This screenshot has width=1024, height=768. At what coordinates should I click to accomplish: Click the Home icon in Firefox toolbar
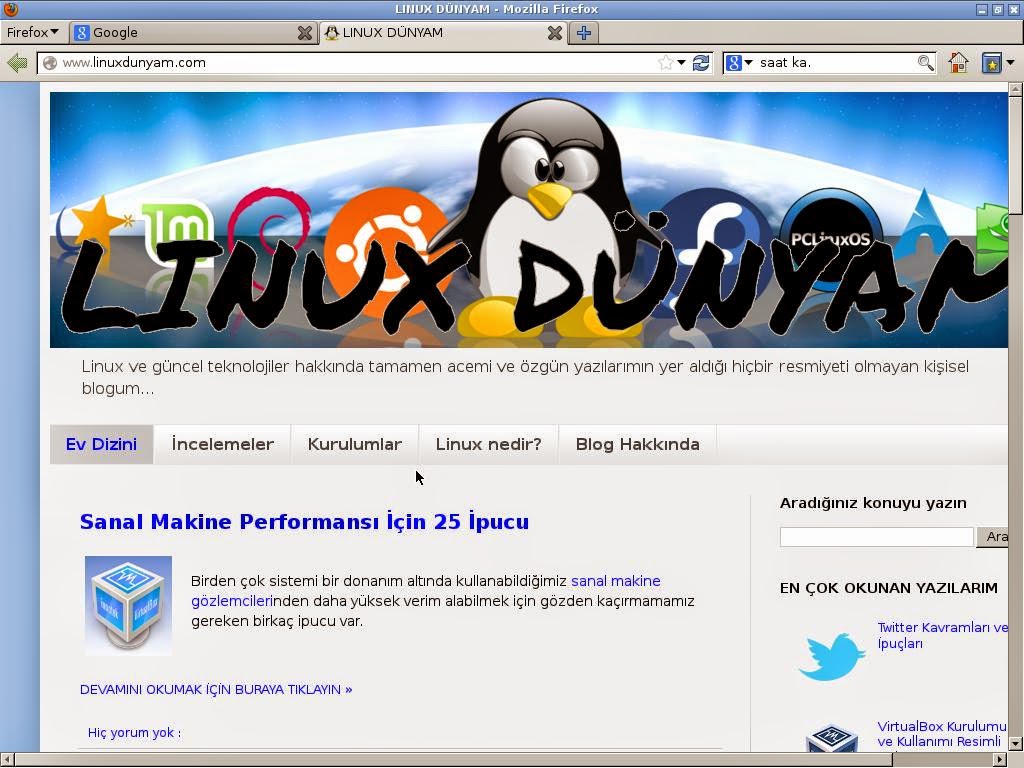pos(957,62)
